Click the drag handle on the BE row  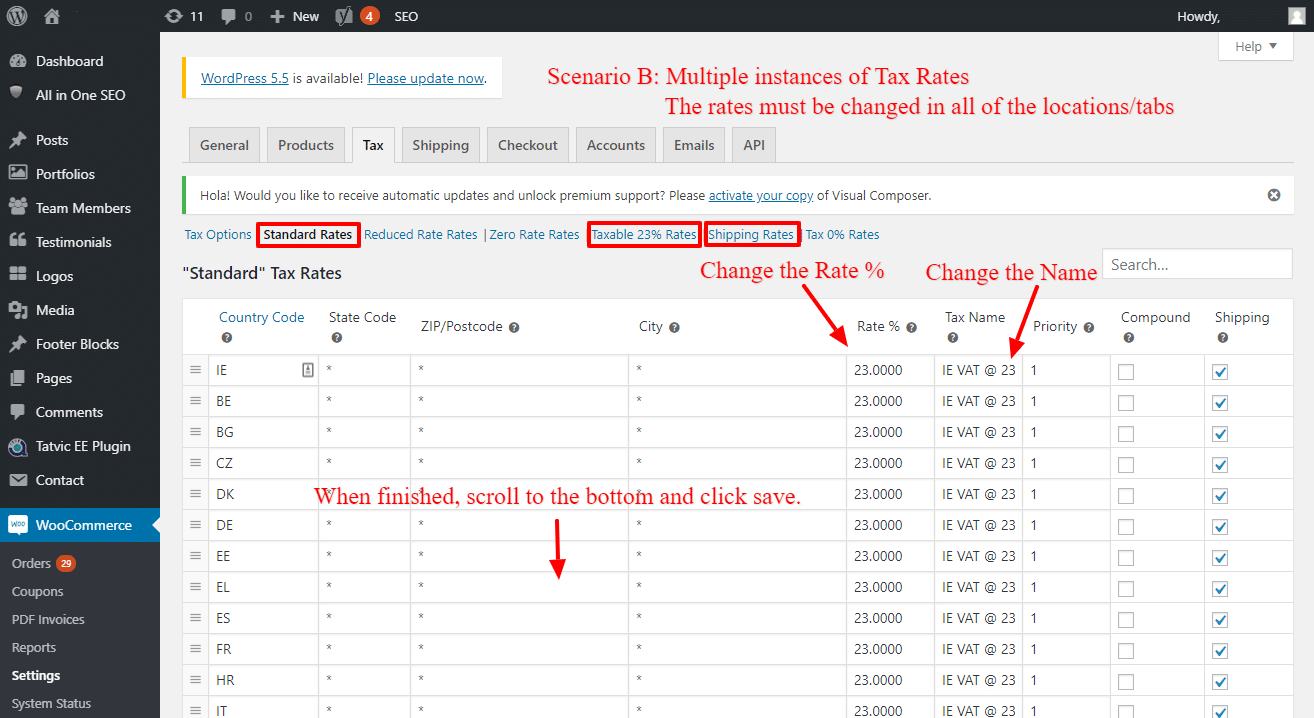pyautogui.click(x=196, y=401)
